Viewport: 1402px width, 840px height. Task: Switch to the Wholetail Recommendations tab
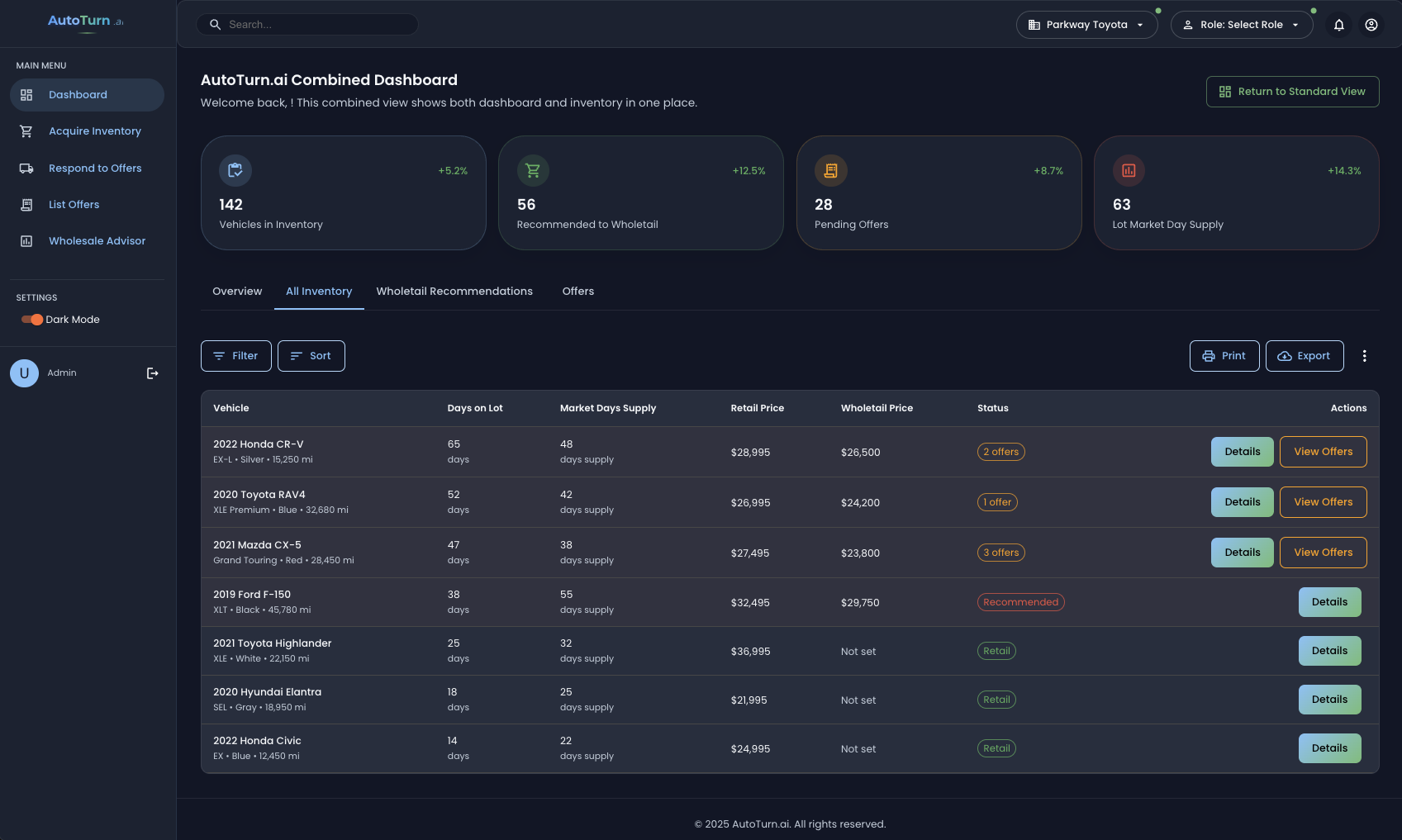tap(454, 291)
